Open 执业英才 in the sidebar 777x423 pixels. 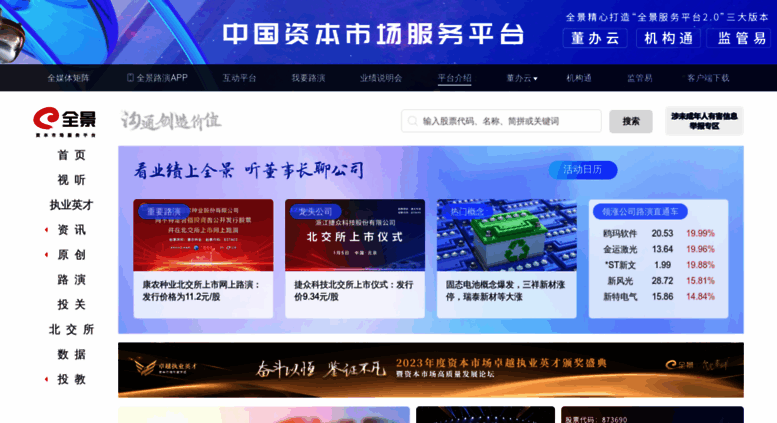[x=71, y=205]
